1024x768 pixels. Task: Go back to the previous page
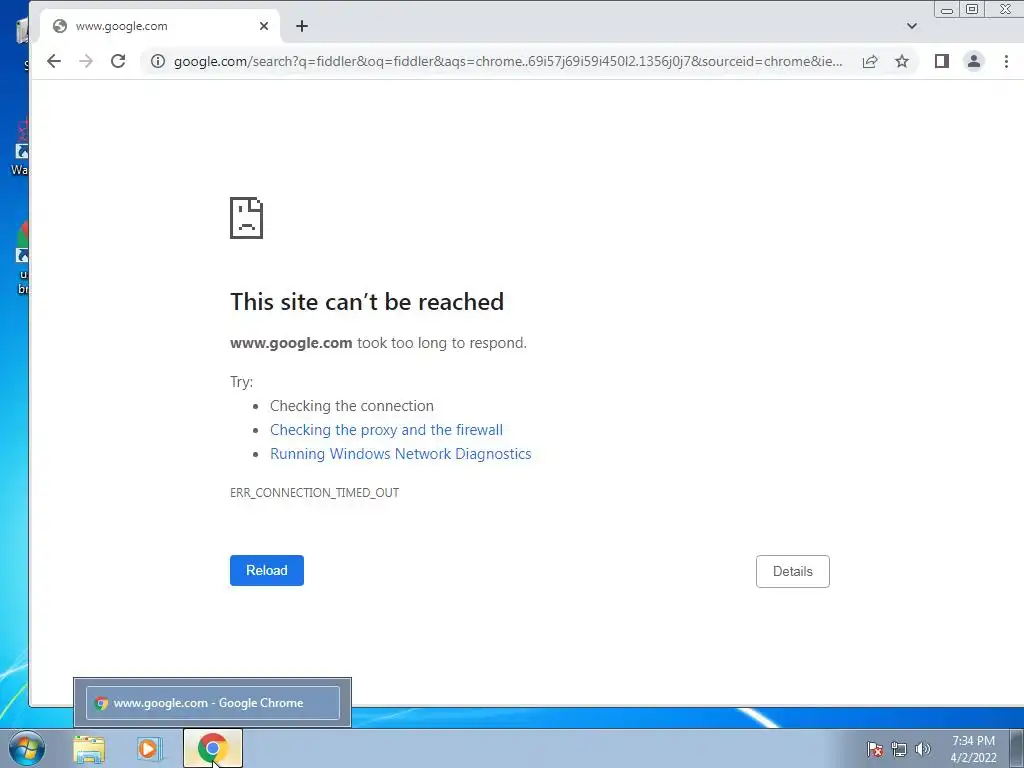54,61
